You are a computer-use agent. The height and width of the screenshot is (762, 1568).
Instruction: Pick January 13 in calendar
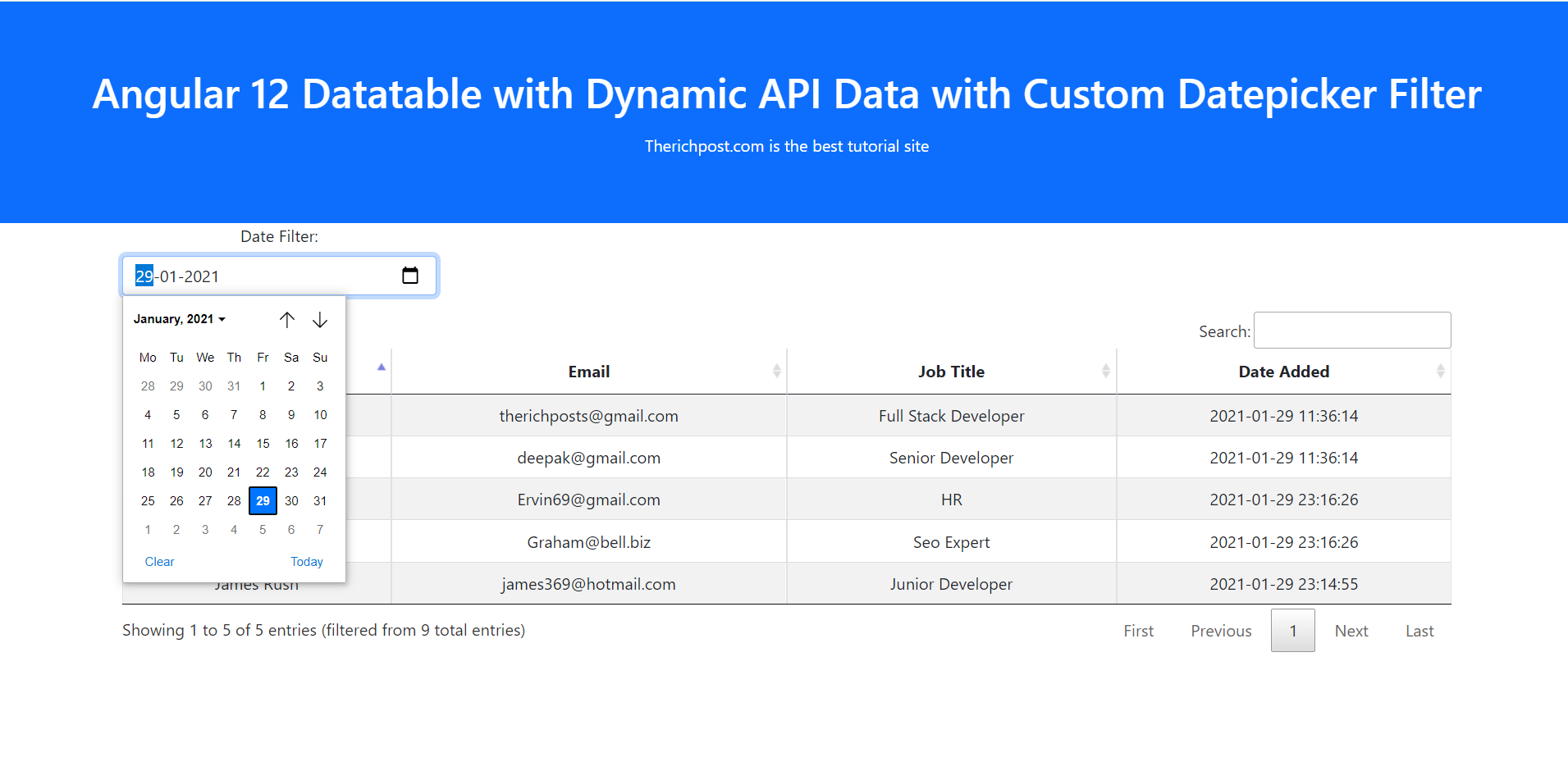pos(205,444)
